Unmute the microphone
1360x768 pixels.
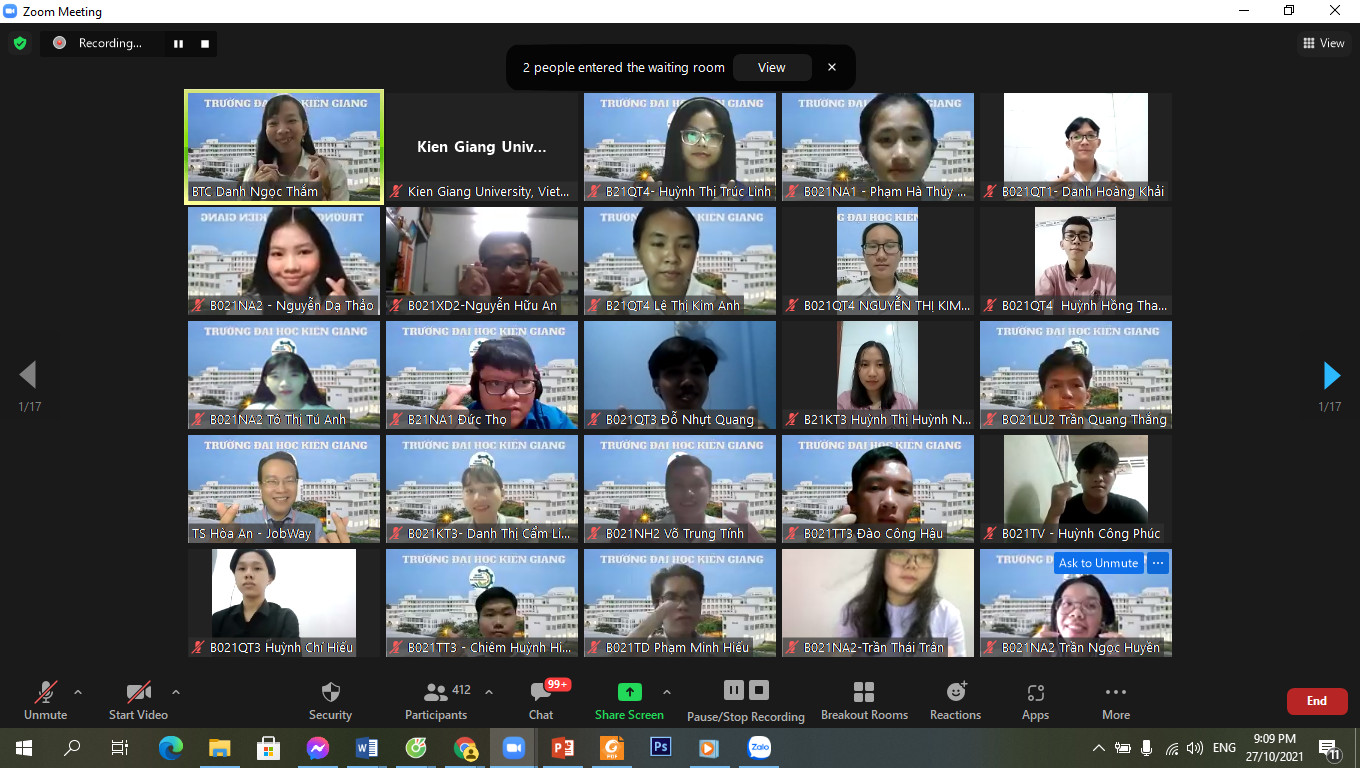(45, 699)
